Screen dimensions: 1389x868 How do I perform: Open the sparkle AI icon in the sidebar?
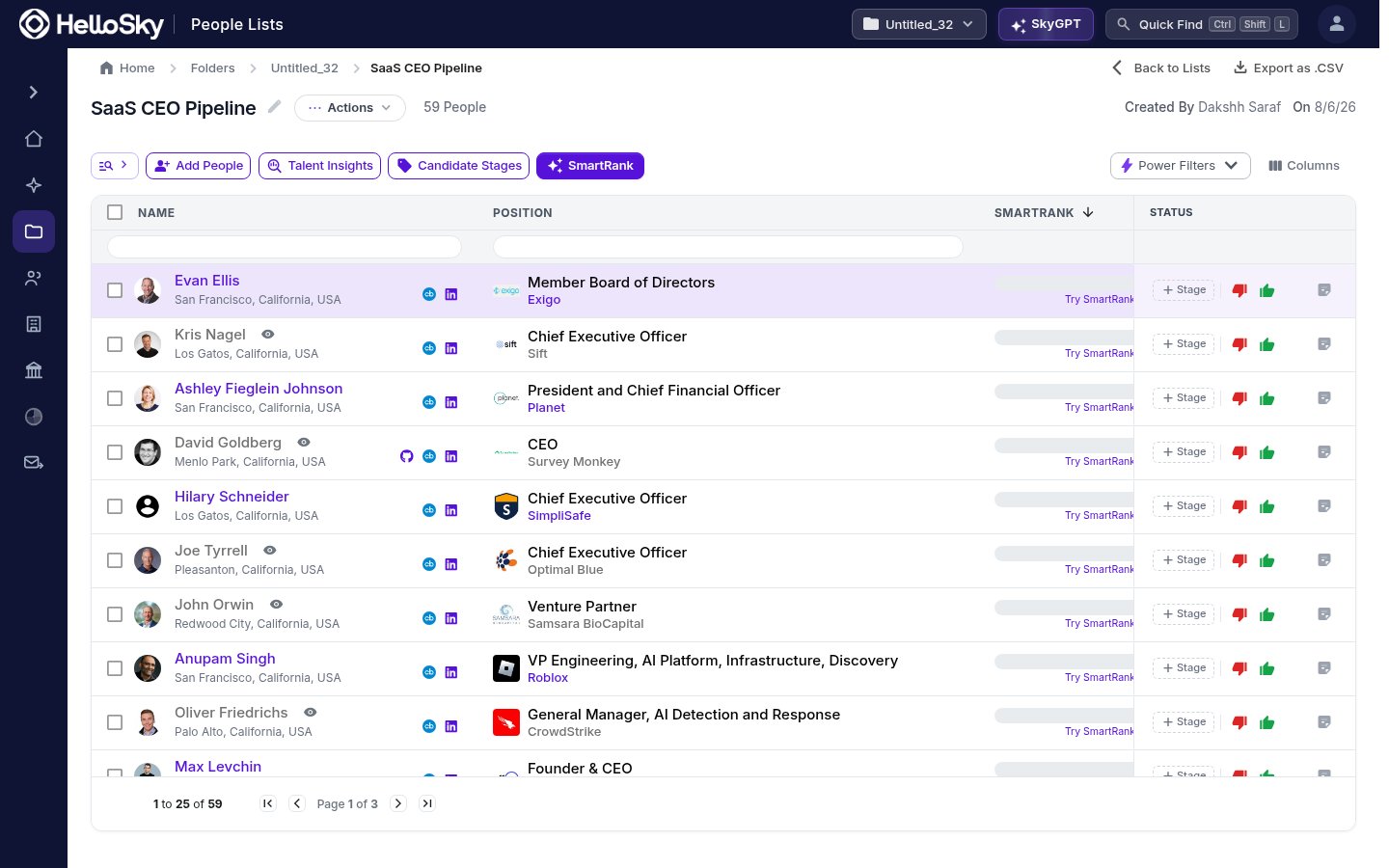(34, 185)
